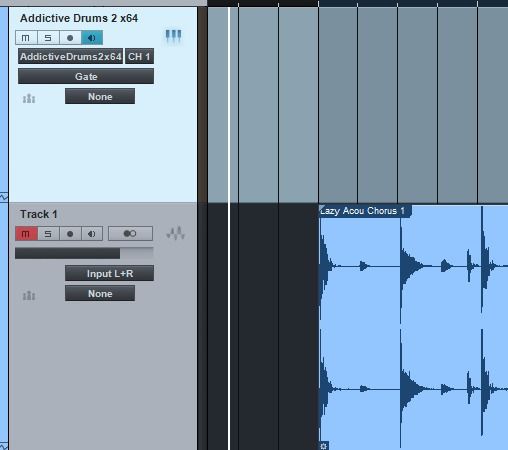This screenshot has width=508, height=450.
Task: Select the Addictive Drums 2 x64 track name
Action: coord(79,18)
